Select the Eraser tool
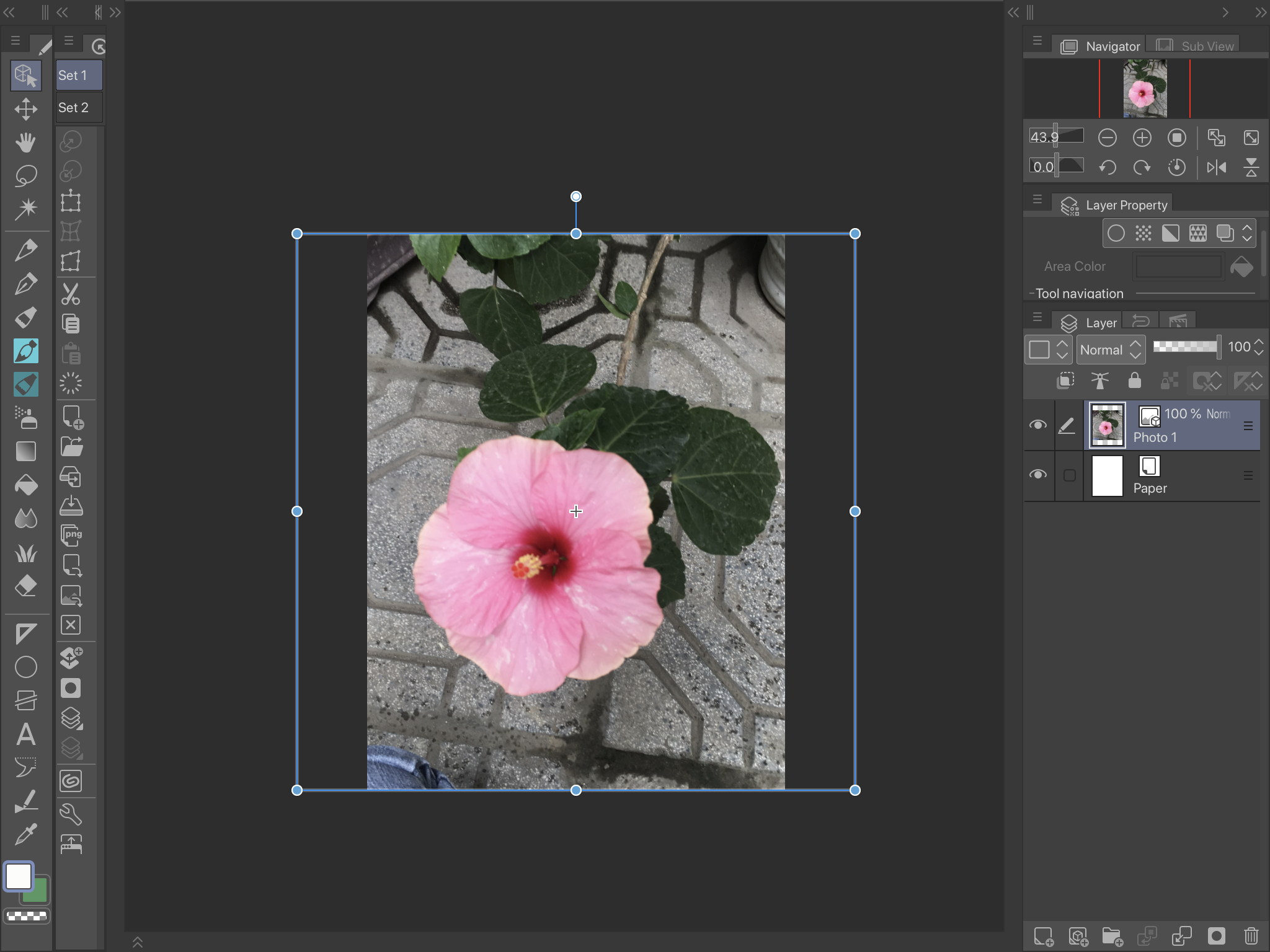Image resolution: width=1270 pixels, height=952 pixels. [25, 586]
